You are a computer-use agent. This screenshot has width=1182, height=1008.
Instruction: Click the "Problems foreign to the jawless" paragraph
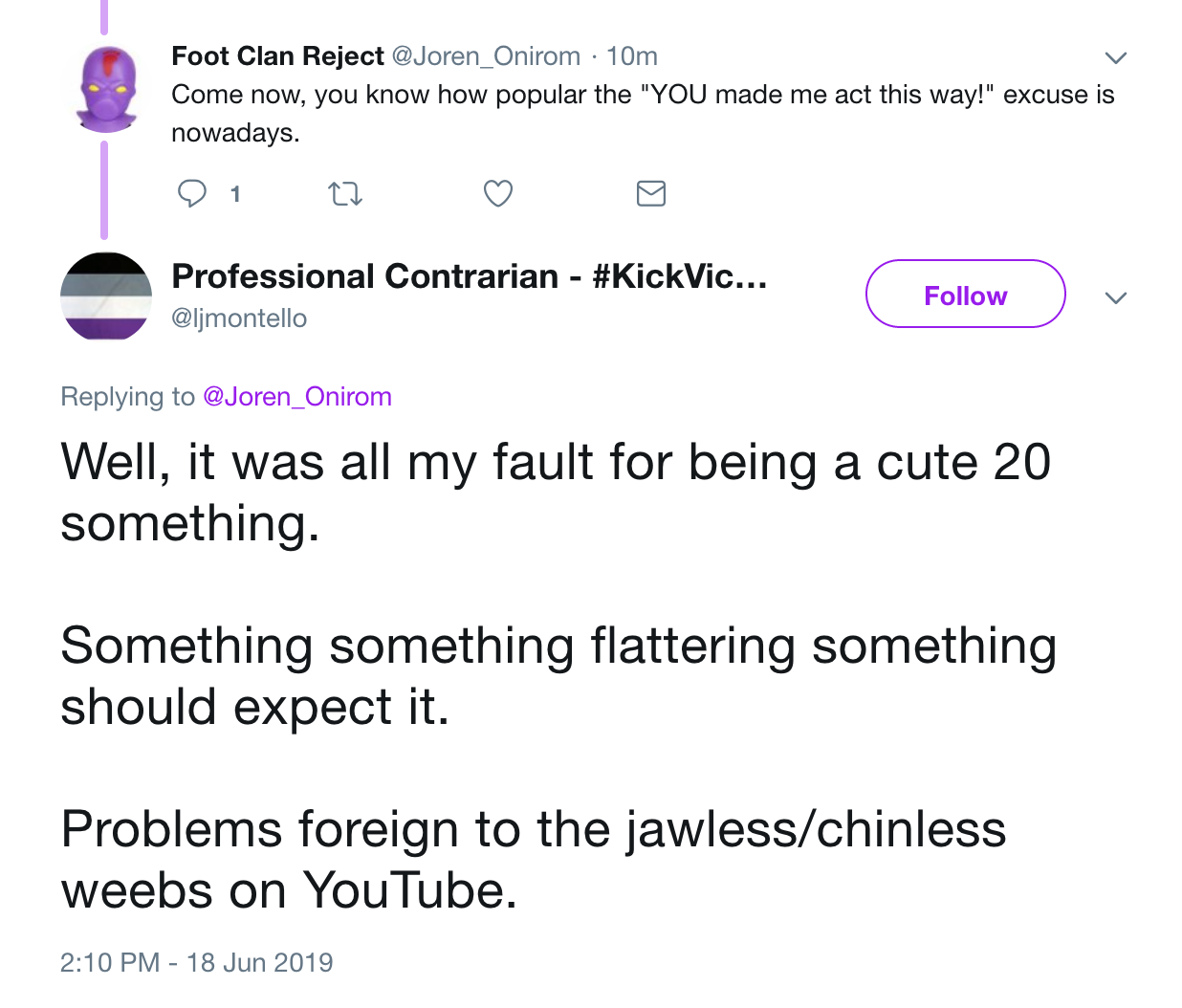pos(534,860)
